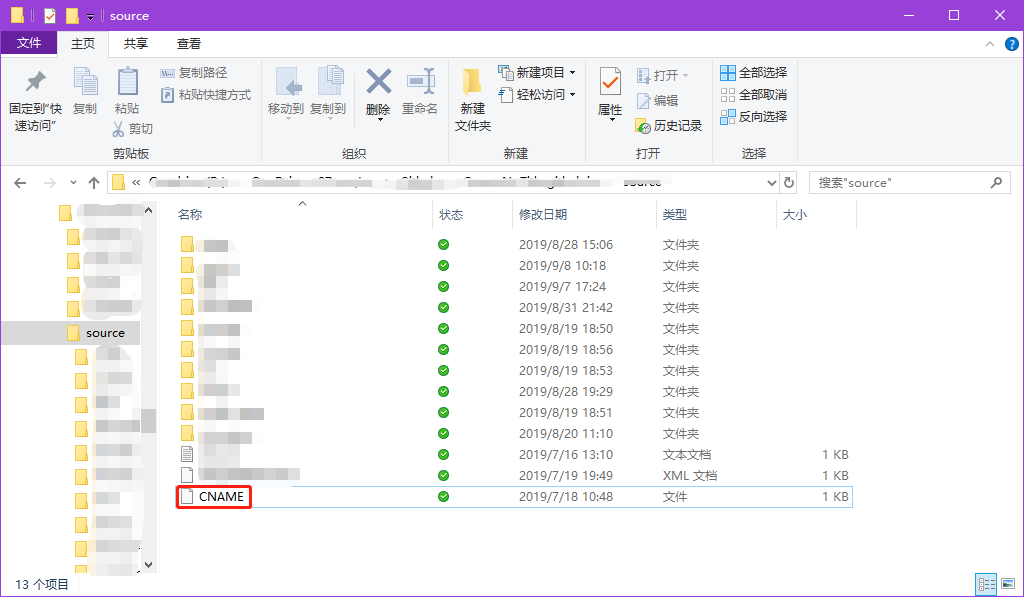The width and height of the screenshot is (1024, 597).
Task: Switch to details view in status bar
Action: tap(986, 584)
